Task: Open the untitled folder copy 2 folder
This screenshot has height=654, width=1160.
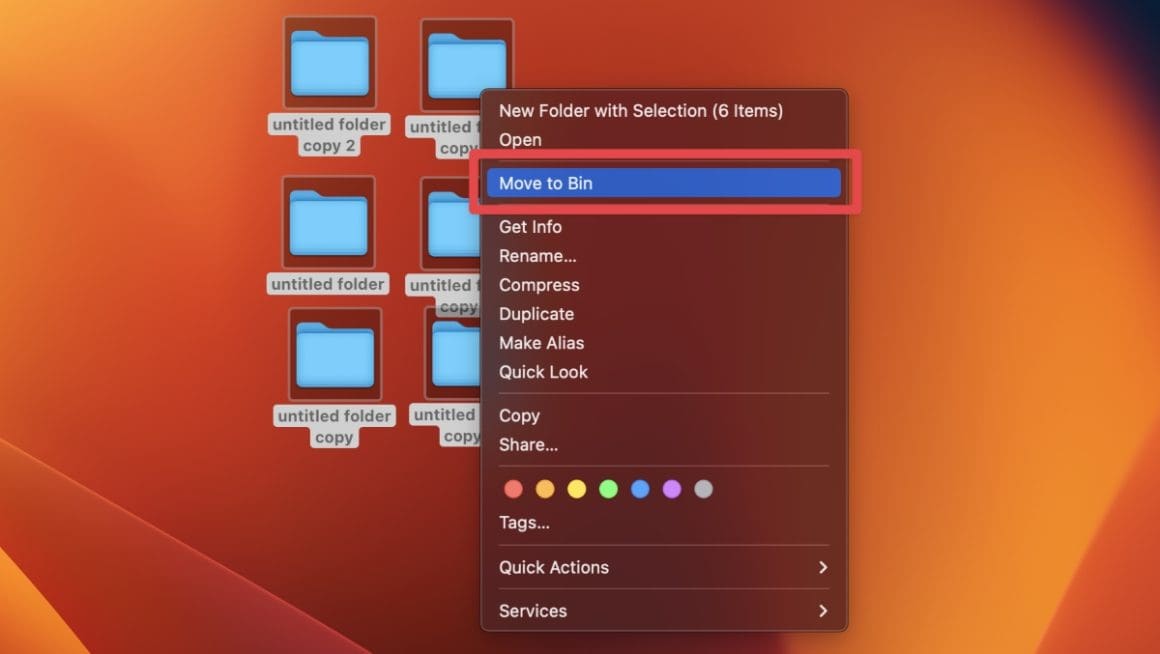Action: 329,62
